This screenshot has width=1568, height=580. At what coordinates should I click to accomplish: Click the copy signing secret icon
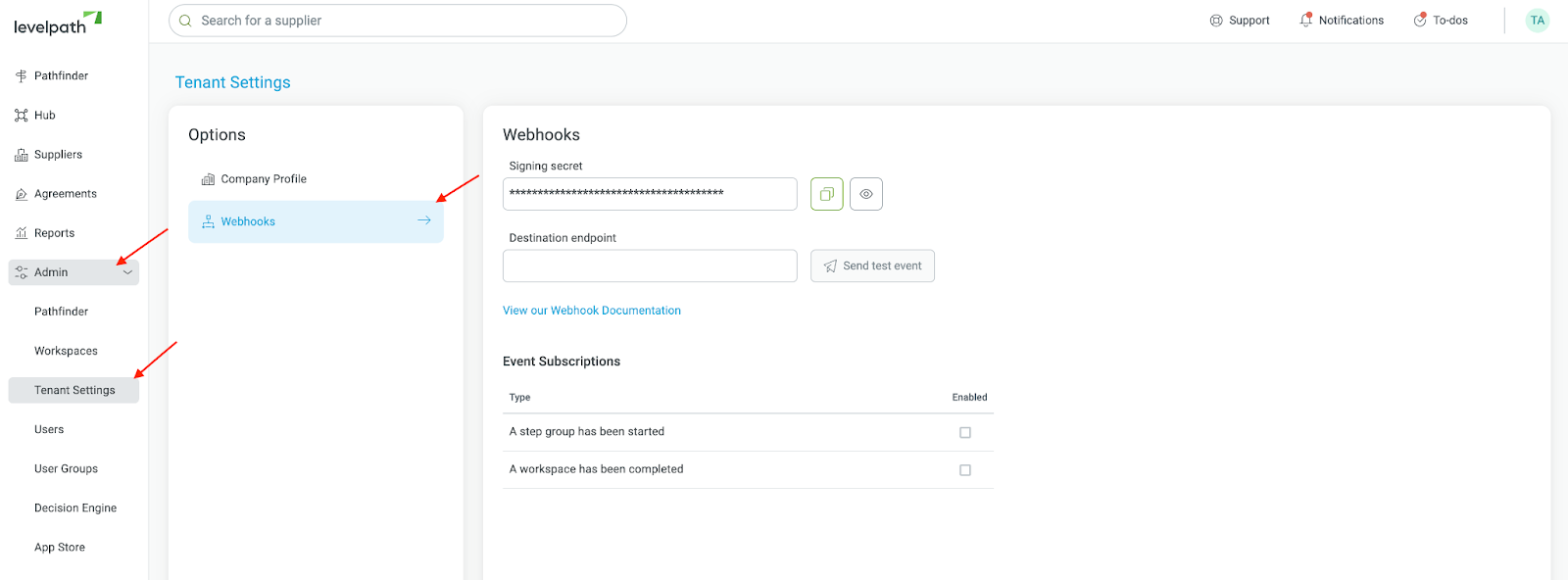(x=826, y=193)
